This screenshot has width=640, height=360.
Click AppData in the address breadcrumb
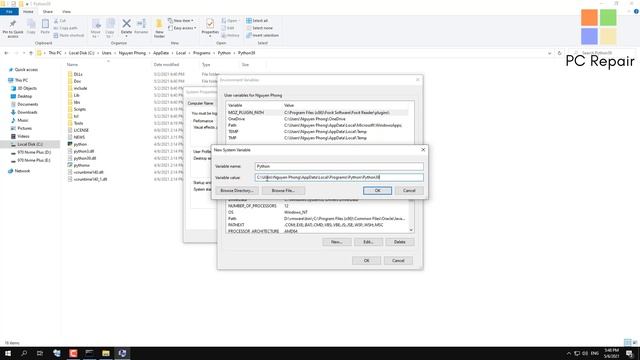(x=161, y=53)
